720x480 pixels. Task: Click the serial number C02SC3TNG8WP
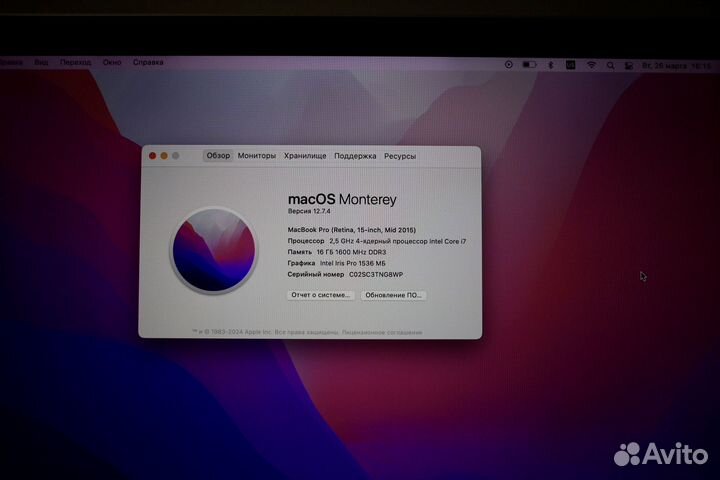[x=376, y=274]
